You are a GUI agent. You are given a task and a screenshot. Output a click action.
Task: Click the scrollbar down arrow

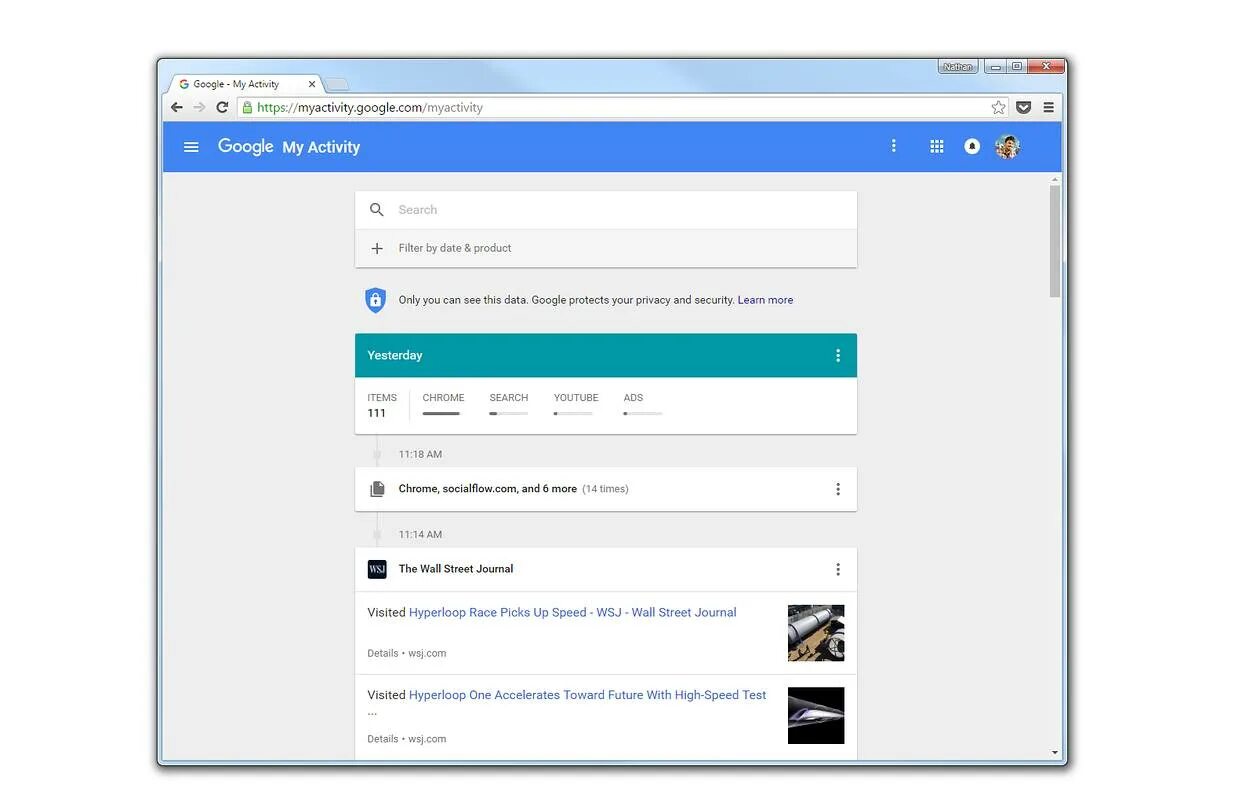1055,753
